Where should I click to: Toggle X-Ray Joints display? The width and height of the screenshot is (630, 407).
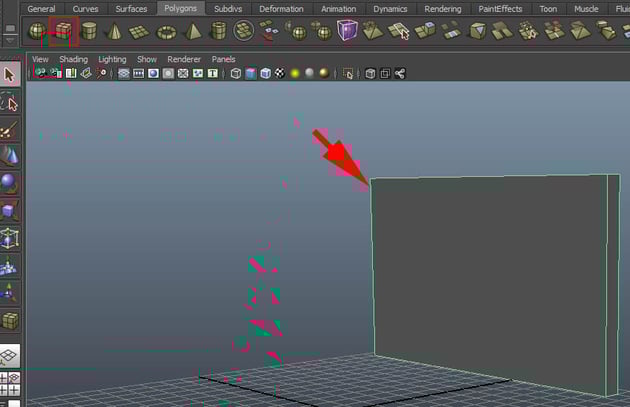pos(400,74)
